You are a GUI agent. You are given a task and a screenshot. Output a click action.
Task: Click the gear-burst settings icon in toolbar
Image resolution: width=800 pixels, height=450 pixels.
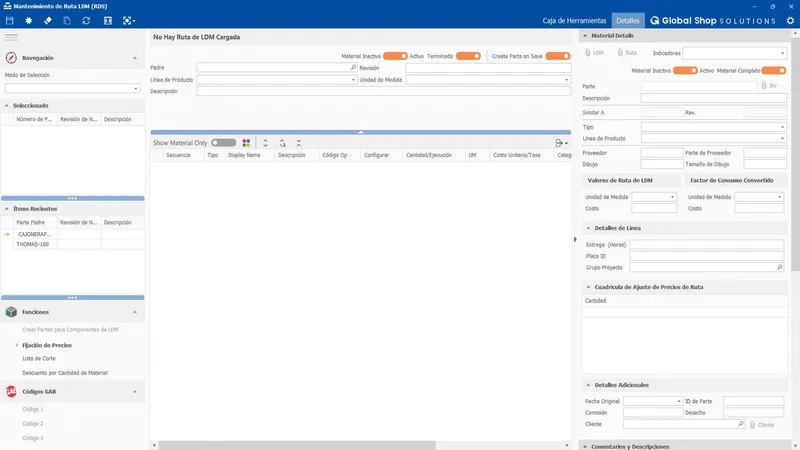tap(29, 20)
